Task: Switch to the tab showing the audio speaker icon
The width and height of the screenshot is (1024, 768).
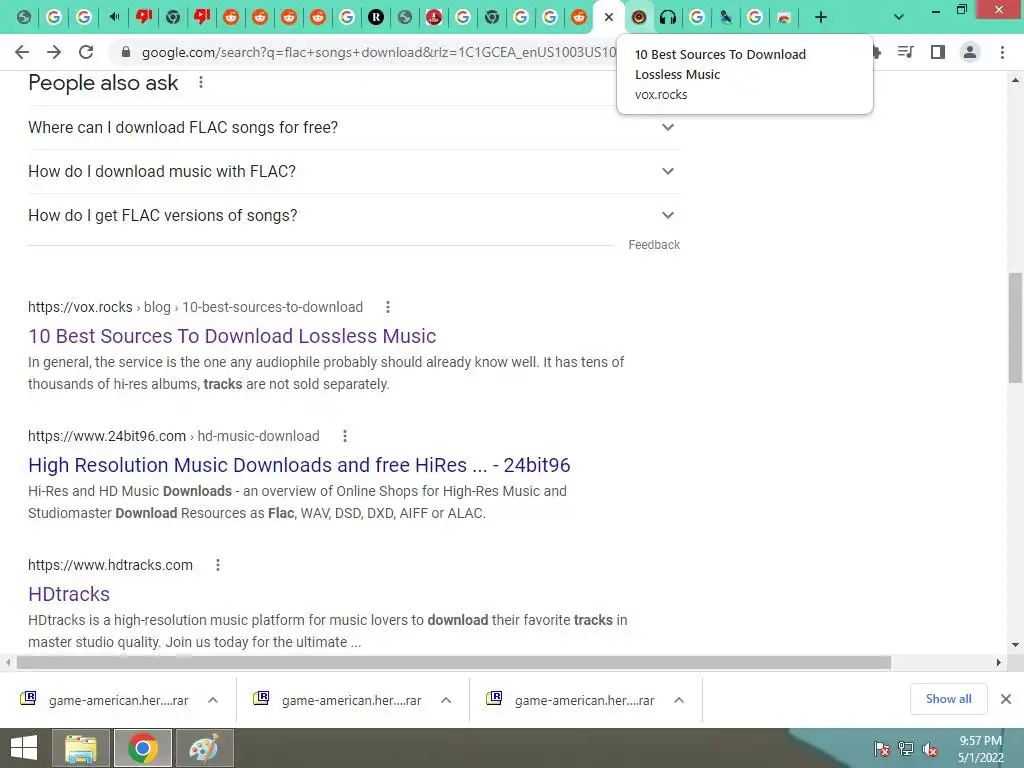Action: (114, 18)
